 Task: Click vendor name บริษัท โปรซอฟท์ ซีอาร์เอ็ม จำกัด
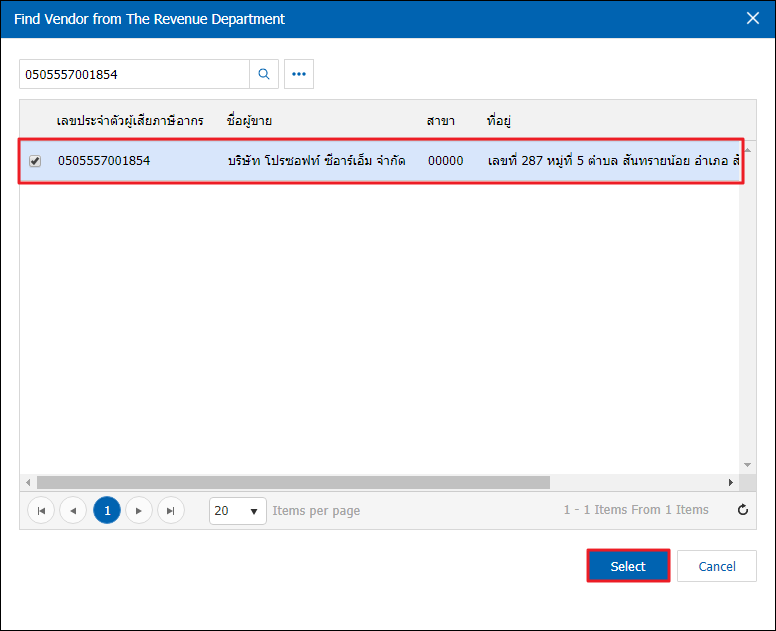click(x=317, y=161)
